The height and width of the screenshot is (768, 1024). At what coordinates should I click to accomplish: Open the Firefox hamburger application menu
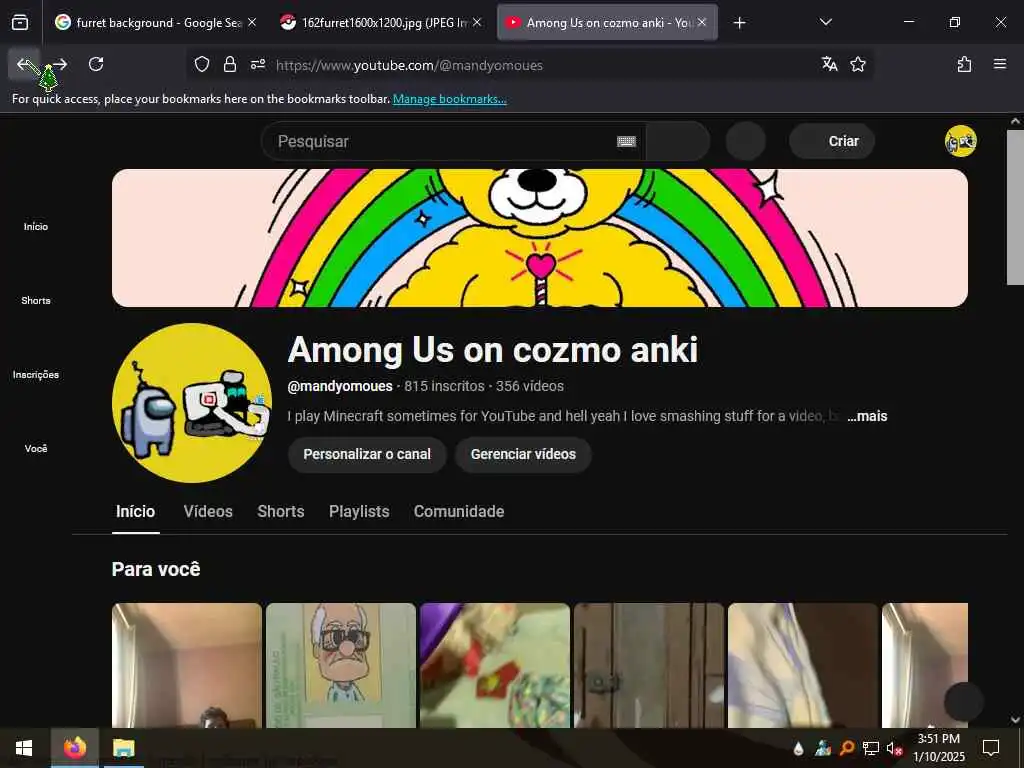click(999, 64)
